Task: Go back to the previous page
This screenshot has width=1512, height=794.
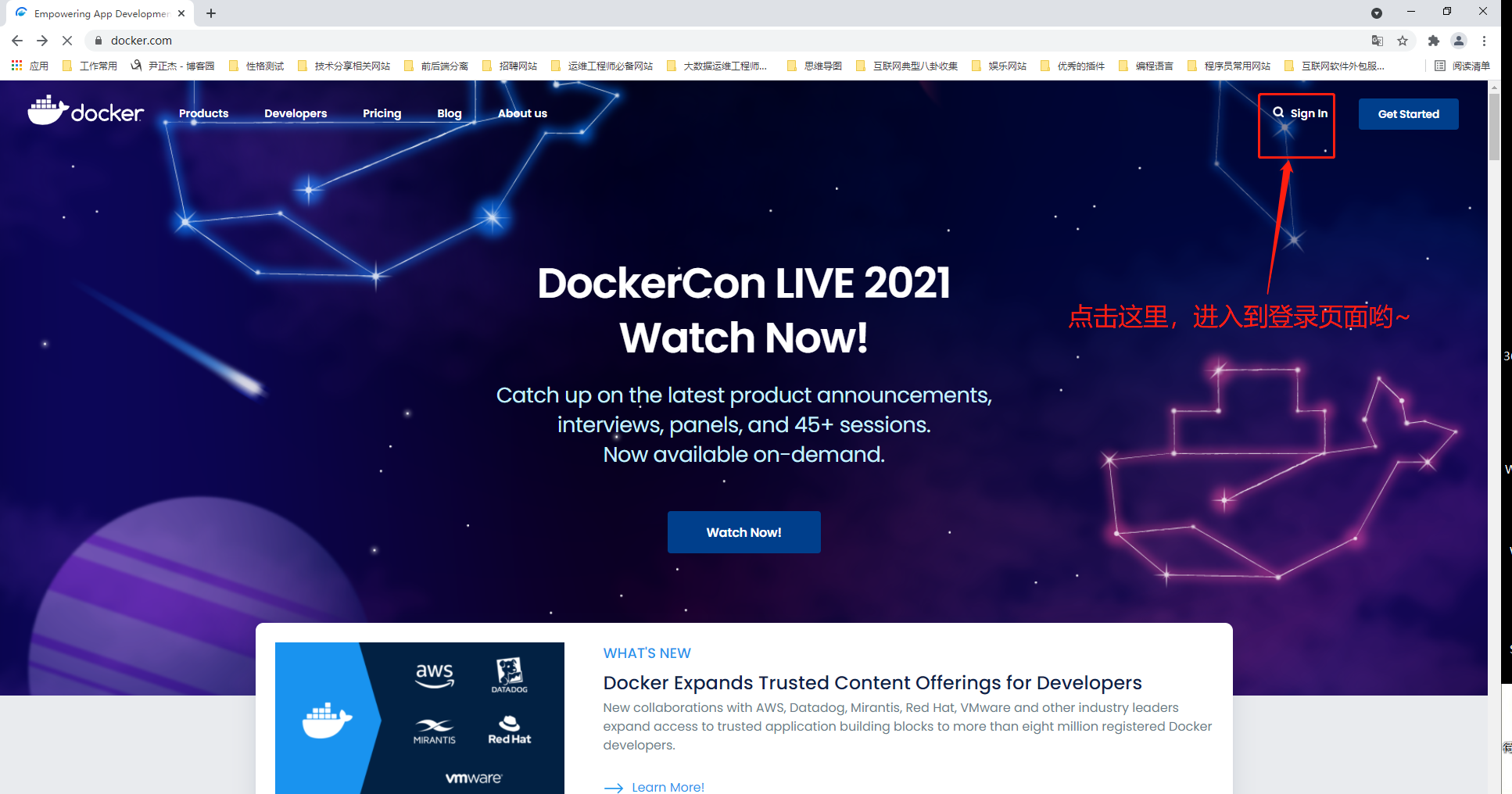Action: click(17, 41)
